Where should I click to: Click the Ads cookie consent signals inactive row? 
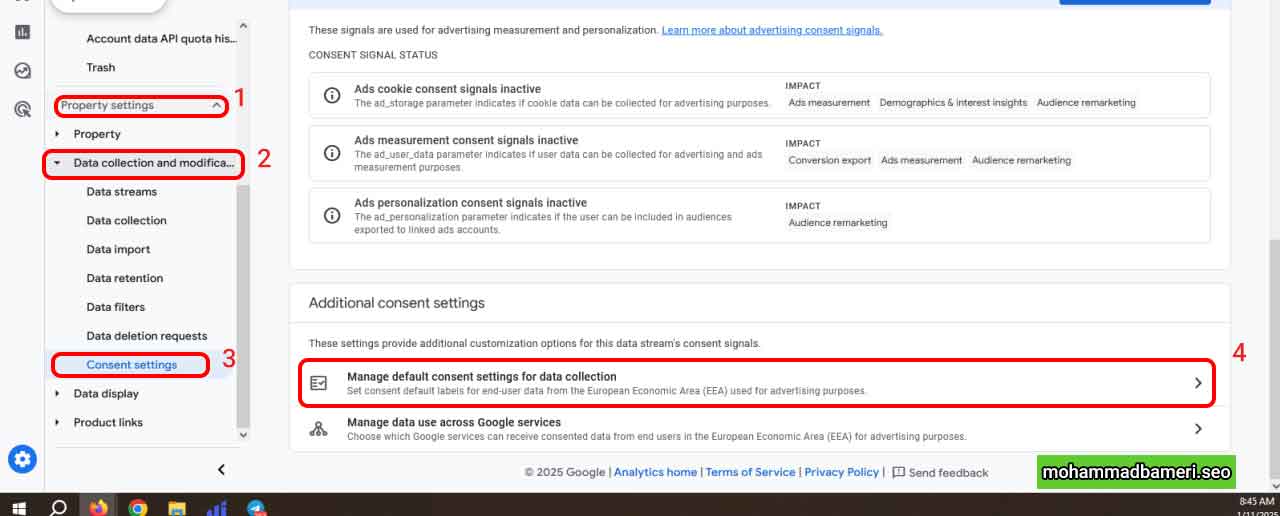click(759, 96)
